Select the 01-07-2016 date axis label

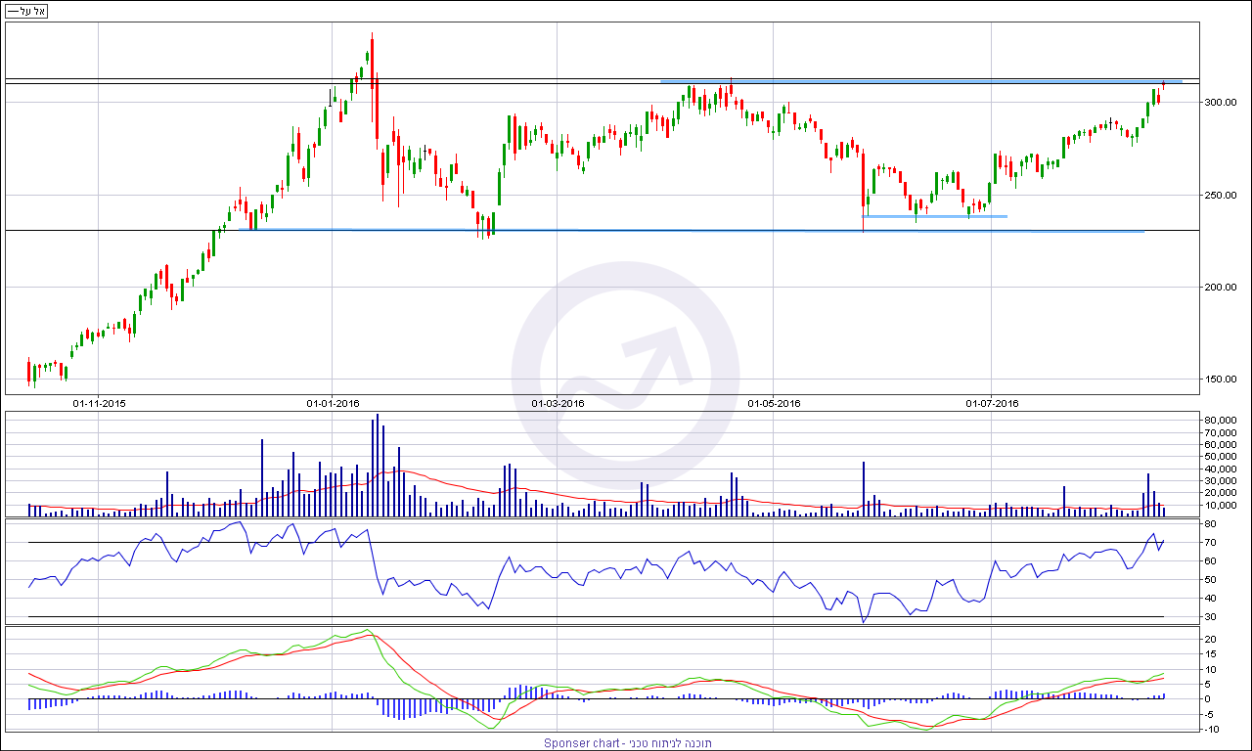[991, 403]
